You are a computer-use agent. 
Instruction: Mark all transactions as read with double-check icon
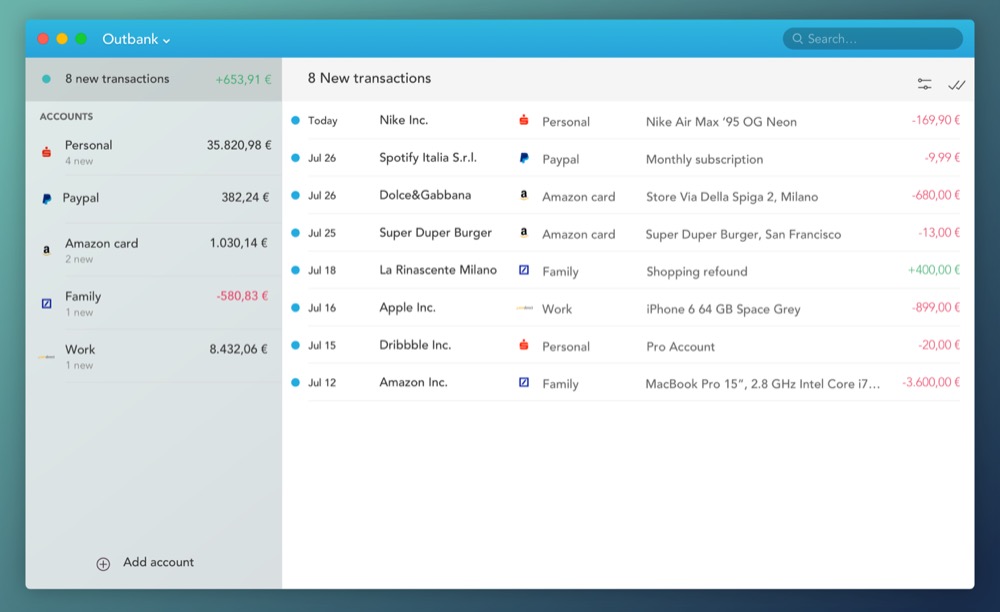click(957, 85)
